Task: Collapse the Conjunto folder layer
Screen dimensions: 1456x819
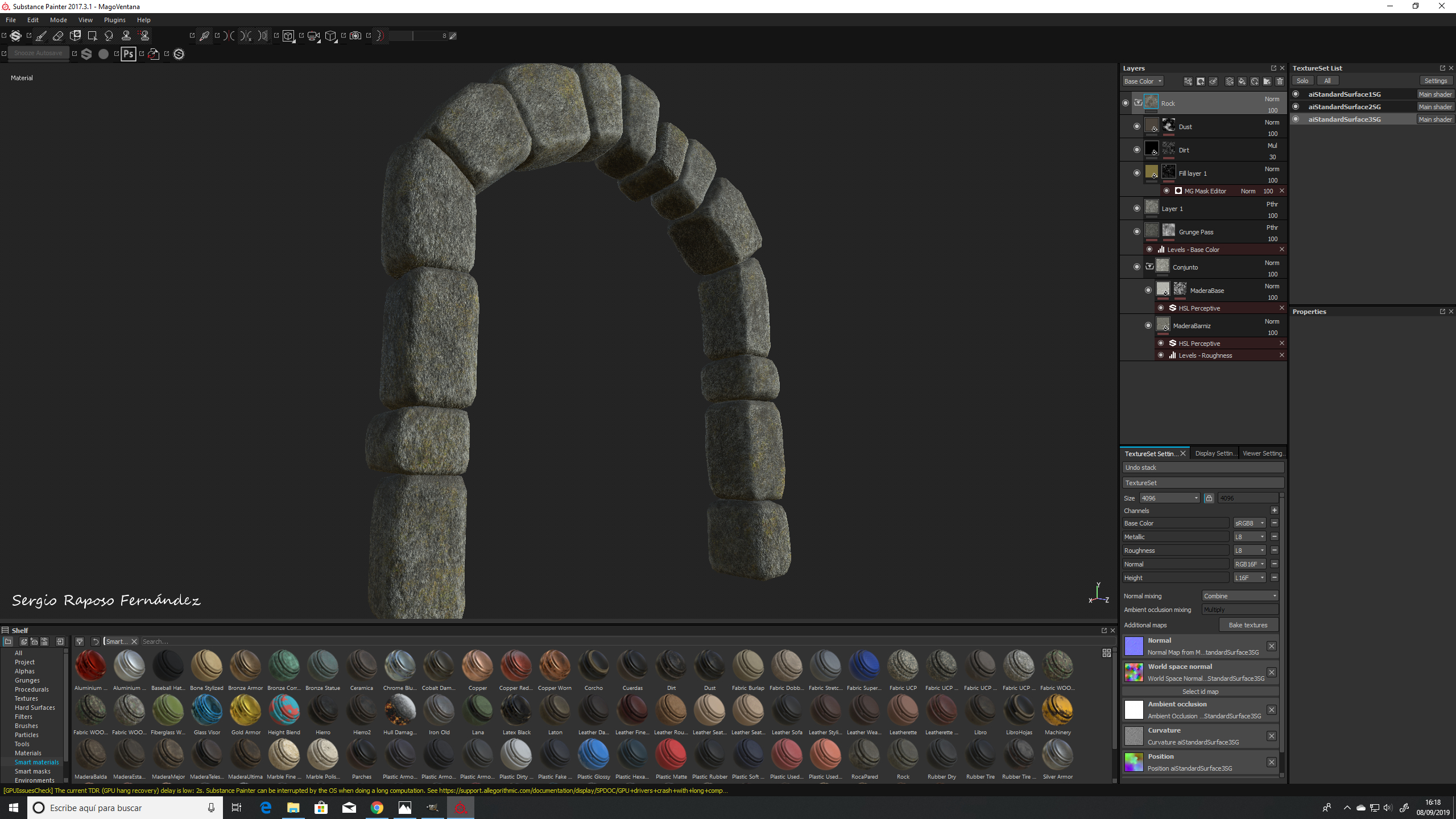Action: pos(1149,266)
